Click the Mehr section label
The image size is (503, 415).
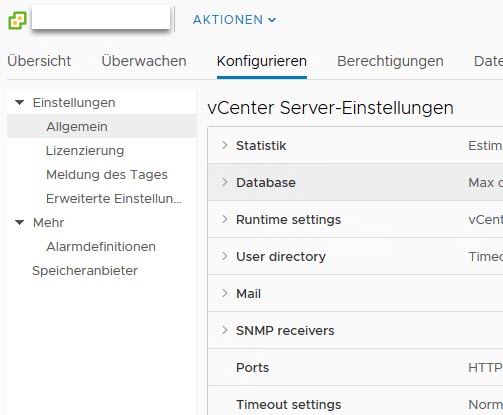tap(48, 223)
